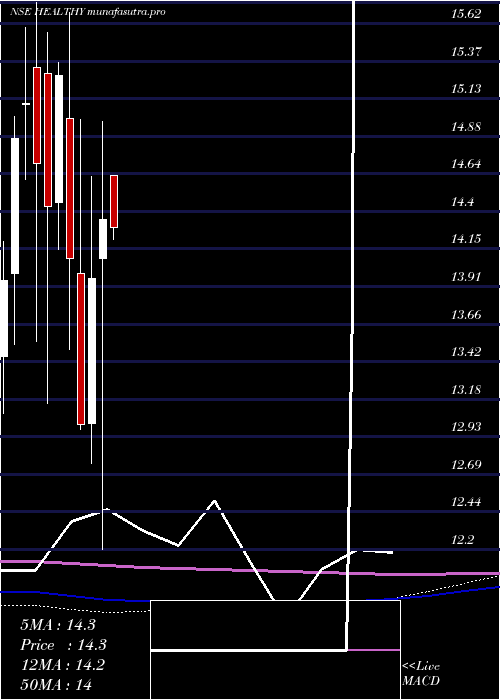Screen dimensions: 500x700
Task: Click the 12.69 price axis label
Action: (x=466, y=465)
